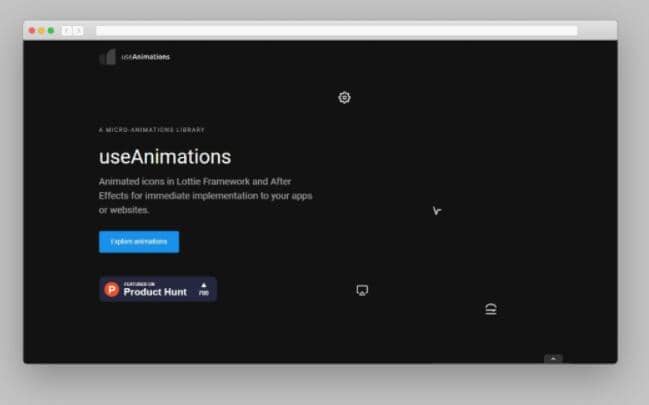Click the animated menu lines icon
The image size is (649, 405).
pos(491,309)
